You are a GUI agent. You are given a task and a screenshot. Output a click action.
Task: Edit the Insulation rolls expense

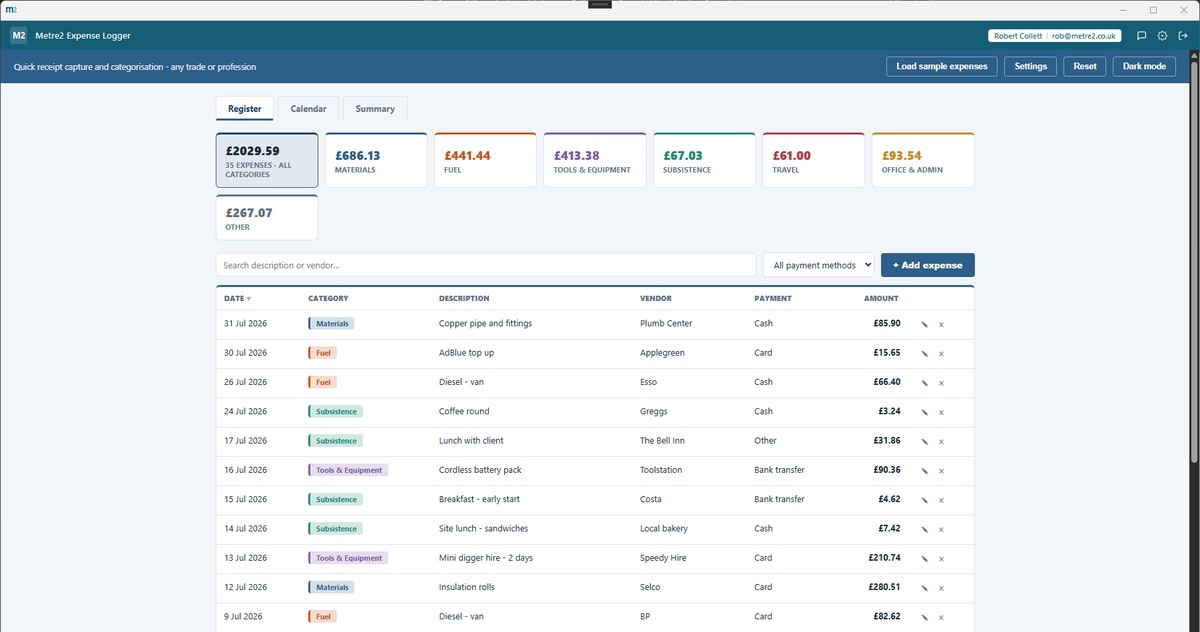coord(924,587)
